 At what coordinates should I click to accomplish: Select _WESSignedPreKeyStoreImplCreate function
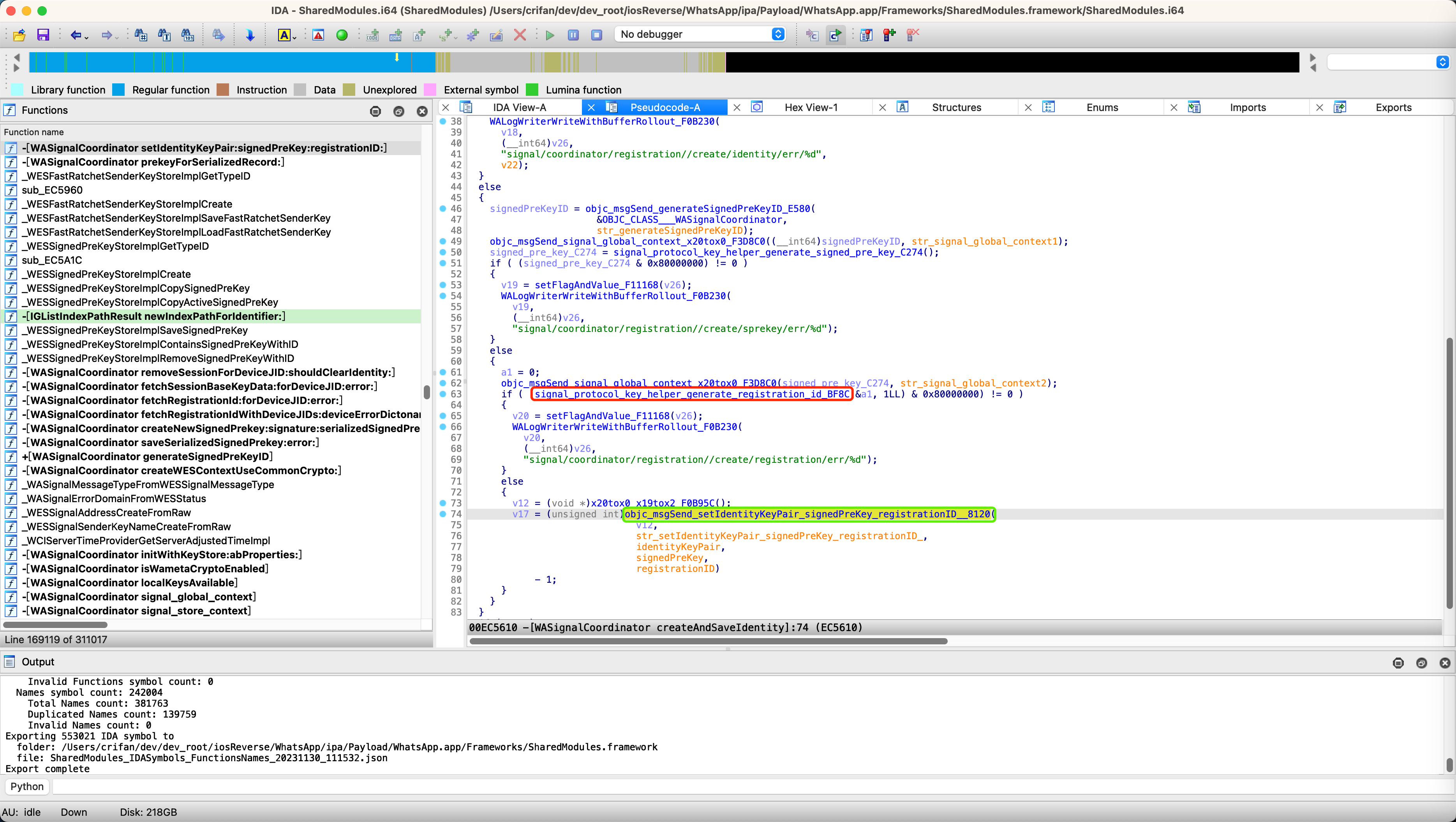(x=210, y=274)
